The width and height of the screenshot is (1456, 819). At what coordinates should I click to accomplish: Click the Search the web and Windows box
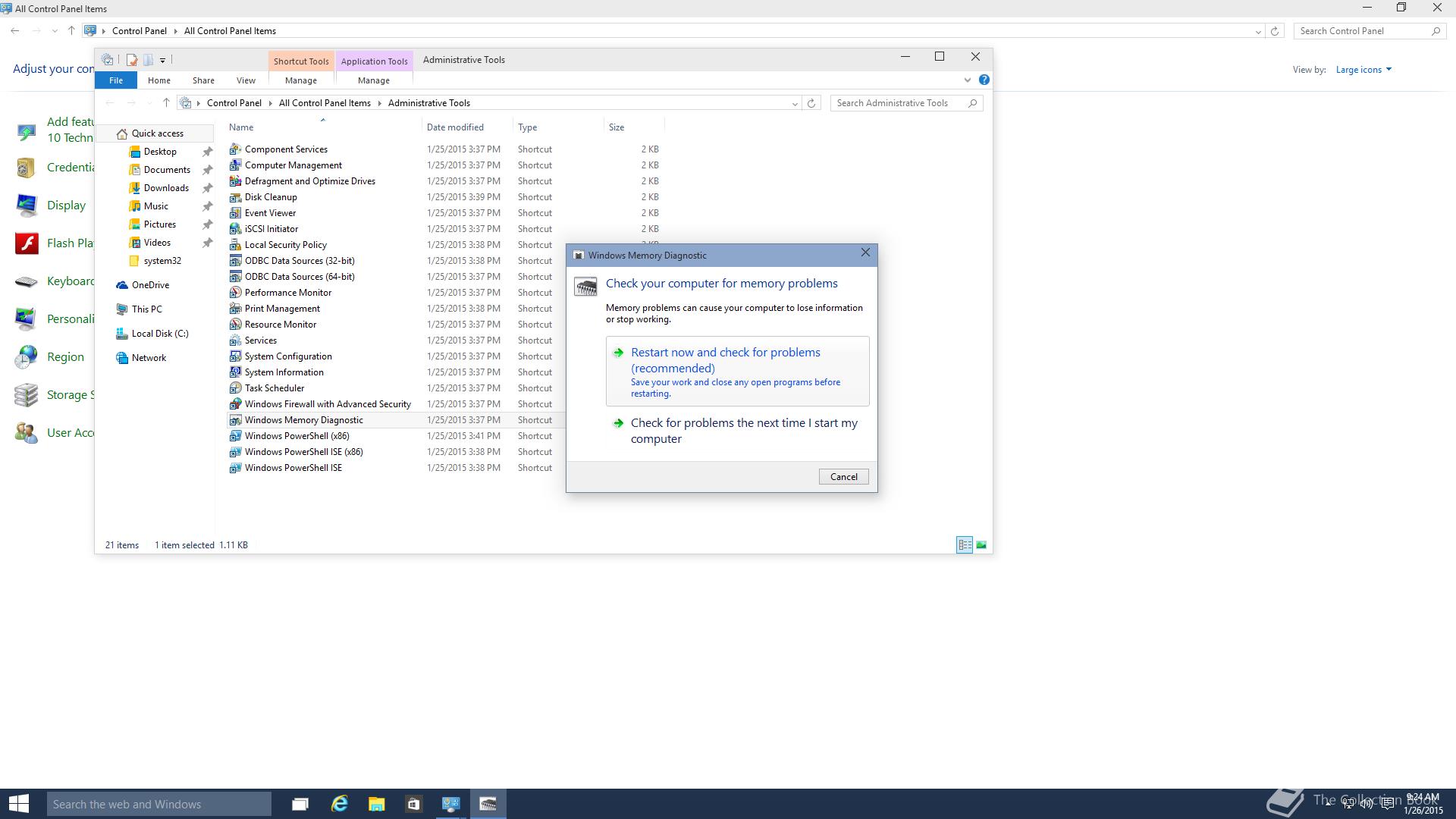click(159, 804)
